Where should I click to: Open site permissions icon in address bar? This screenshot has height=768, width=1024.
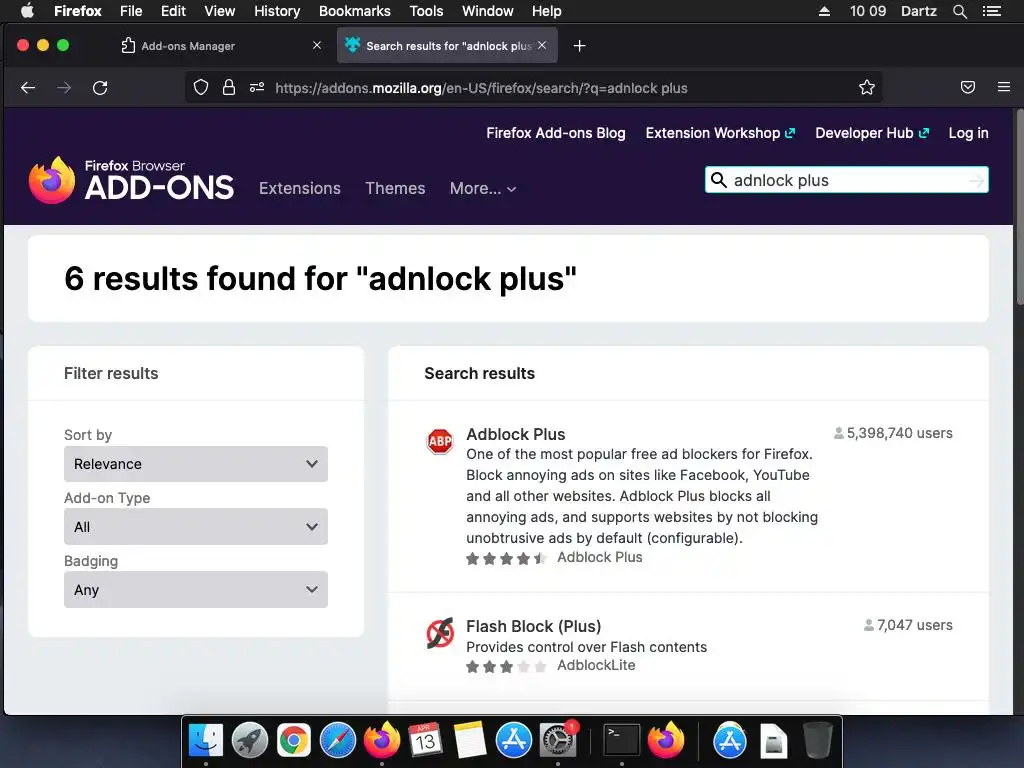257,87
